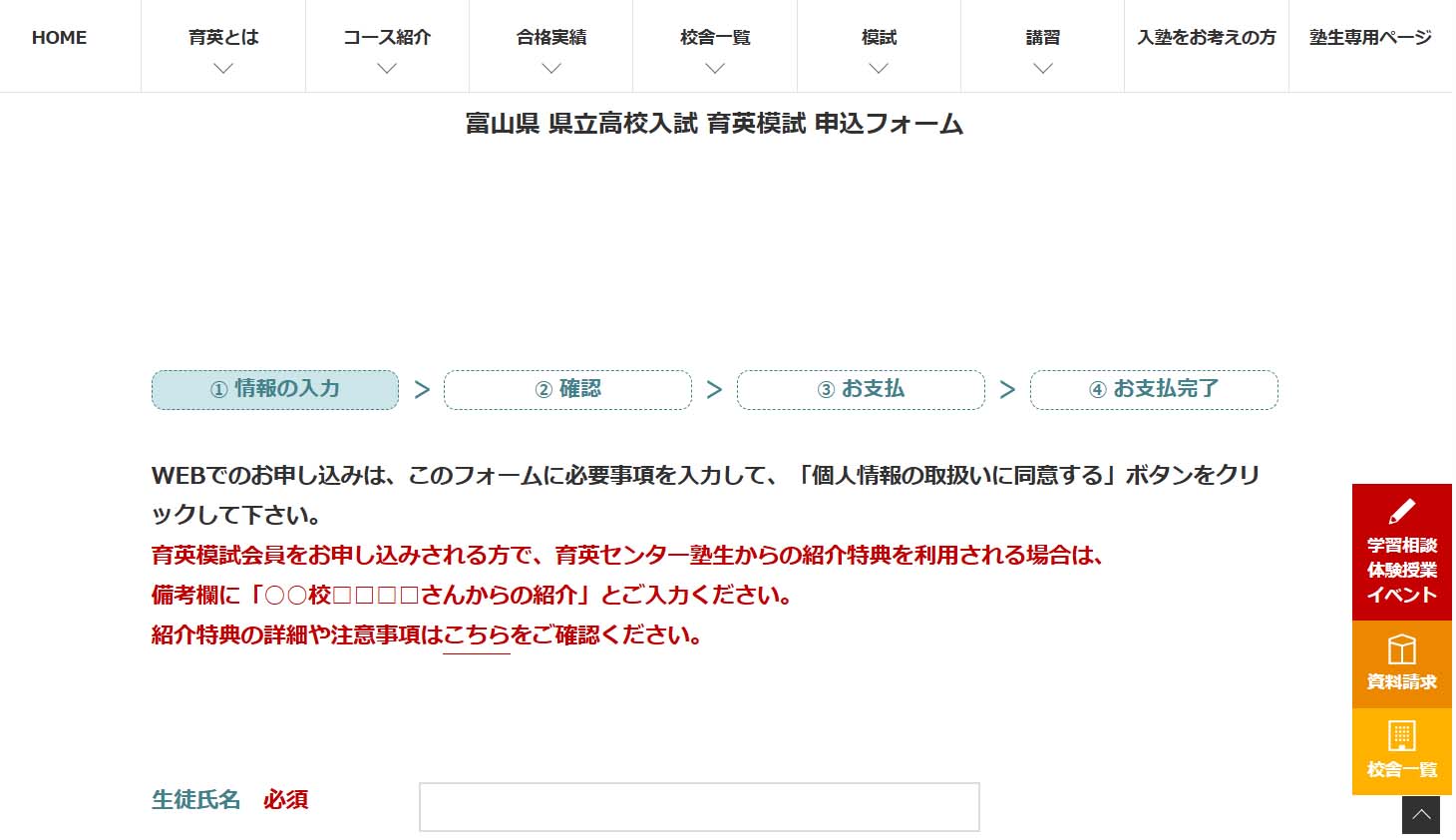Viewport: 1456px width, 840px height.
Task: Expand the 育英とは menu chevron
Action: (223, 69)
